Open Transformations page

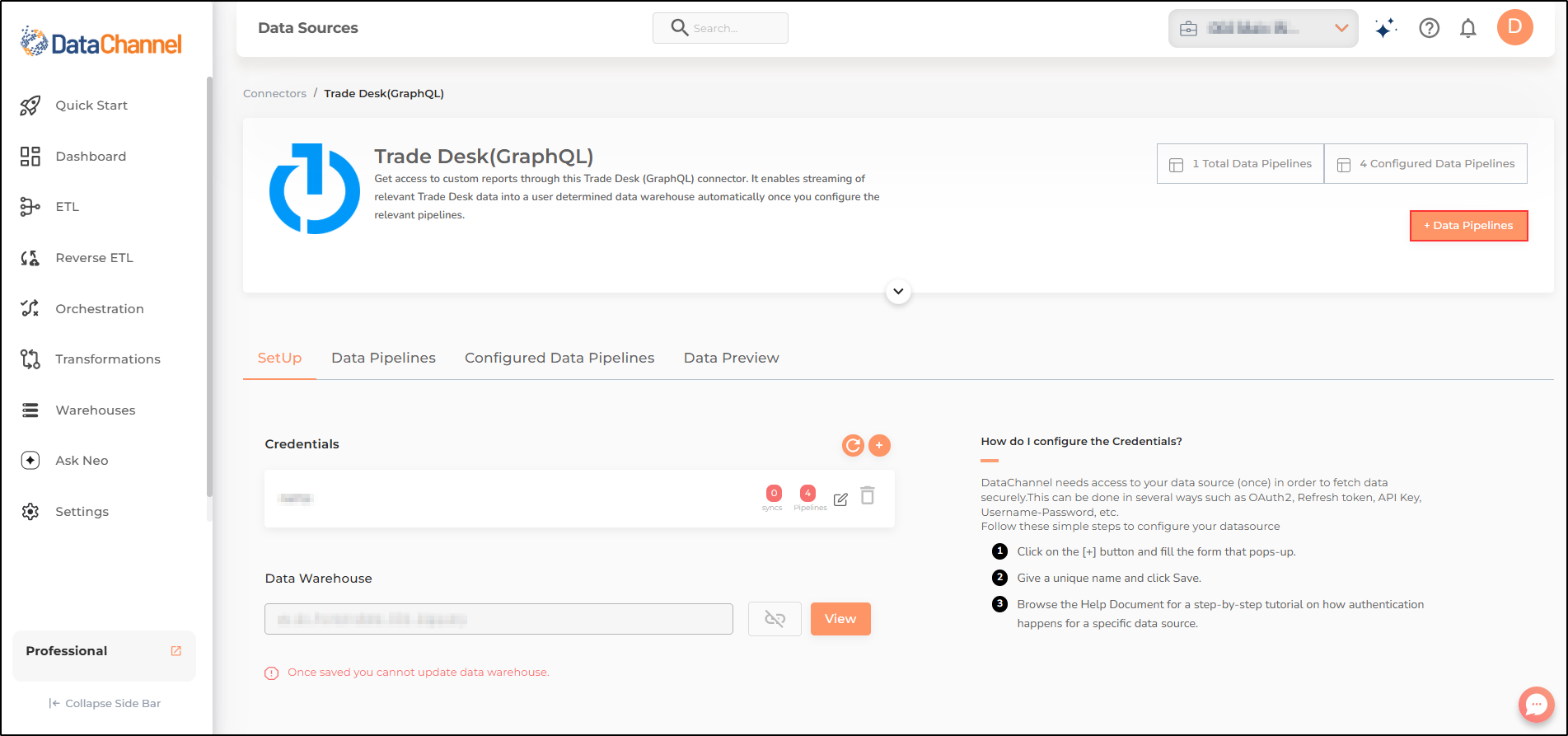[x=108, y=359]
